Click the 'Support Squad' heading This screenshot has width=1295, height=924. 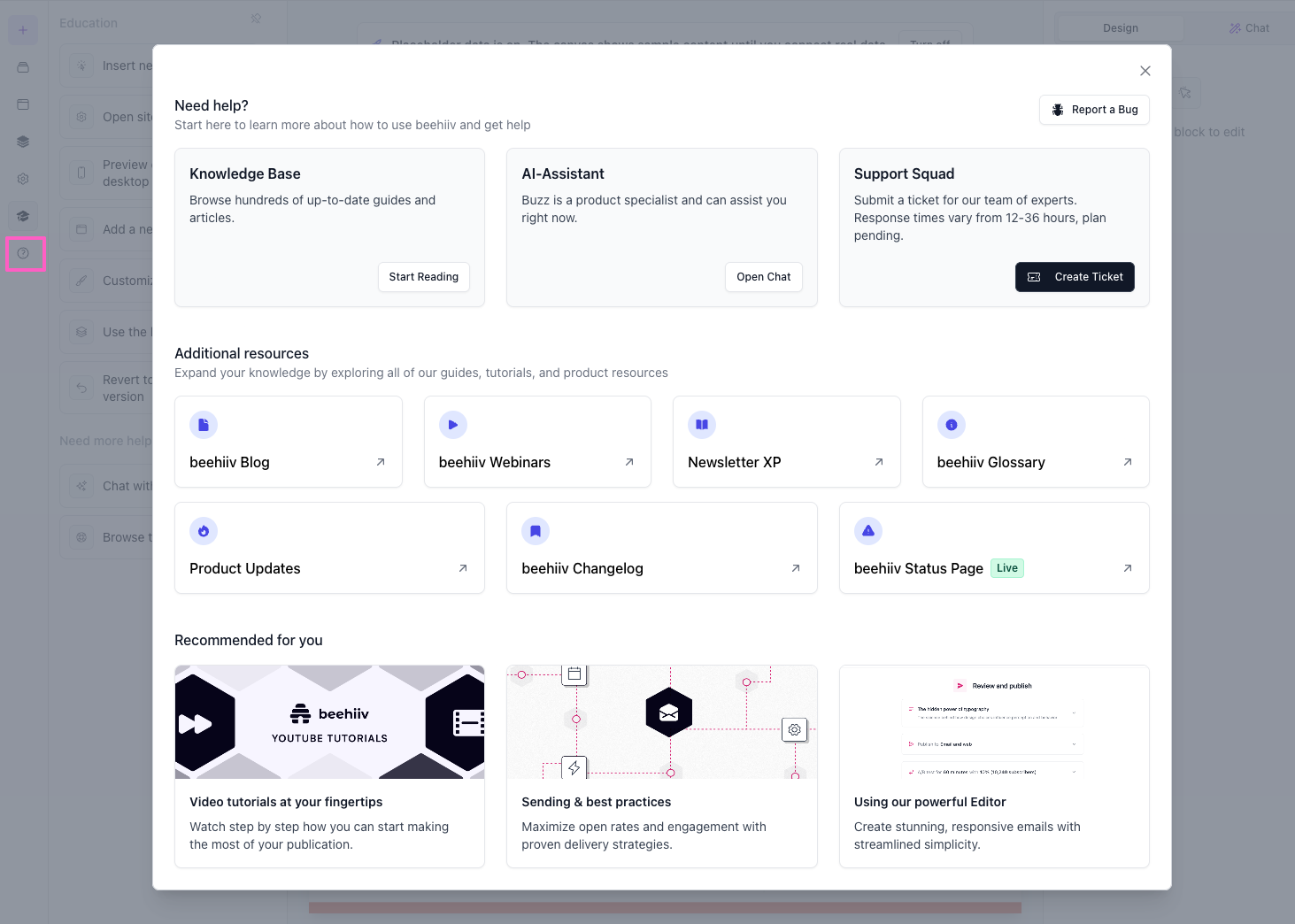point(905,173)
